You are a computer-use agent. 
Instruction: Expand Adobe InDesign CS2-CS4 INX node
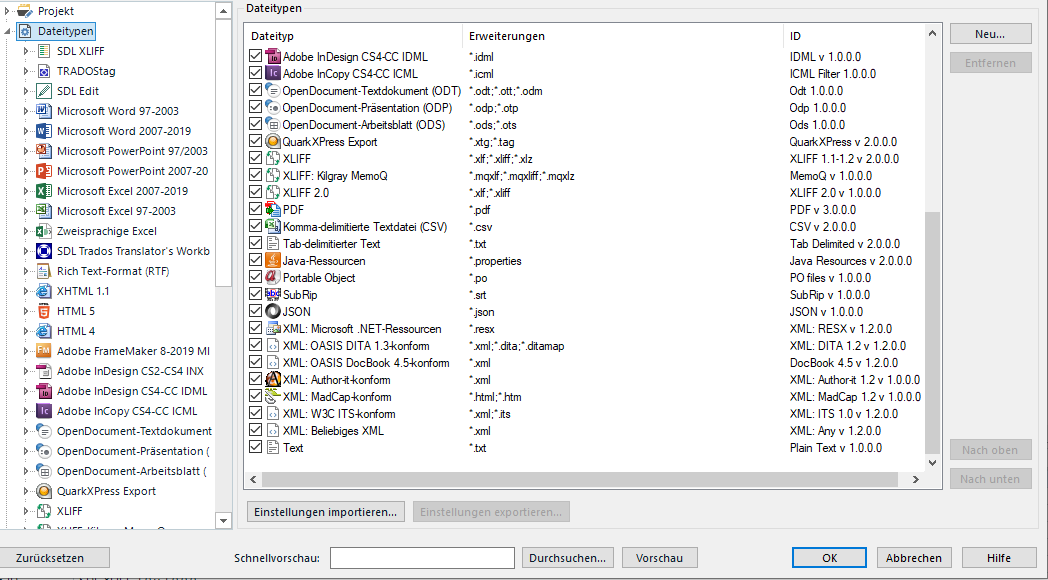click(26, 371)
